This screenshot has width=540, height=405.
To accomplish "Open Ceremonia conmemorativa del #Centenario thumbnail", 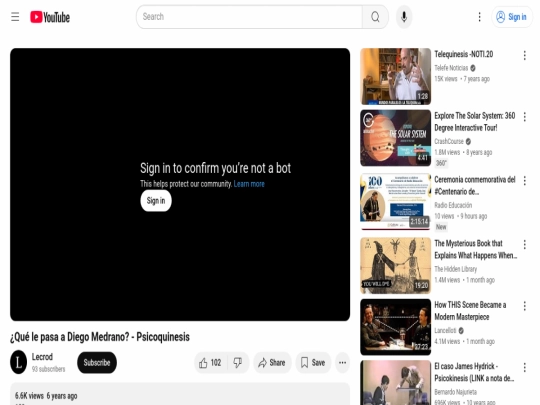I will click(x=395, y=202).
